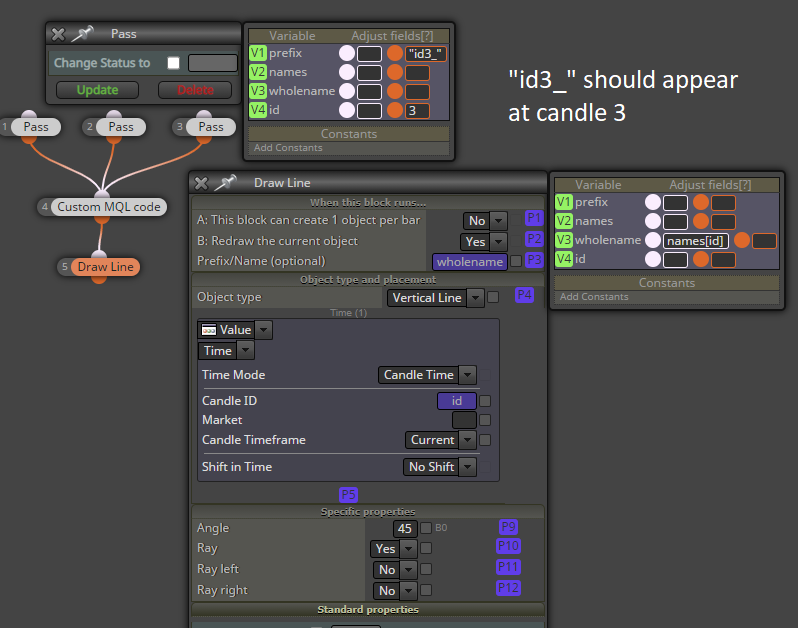Pin the Draw Line panel
The height and width of the screenshot is (628, 798).
tap(225, 182)
